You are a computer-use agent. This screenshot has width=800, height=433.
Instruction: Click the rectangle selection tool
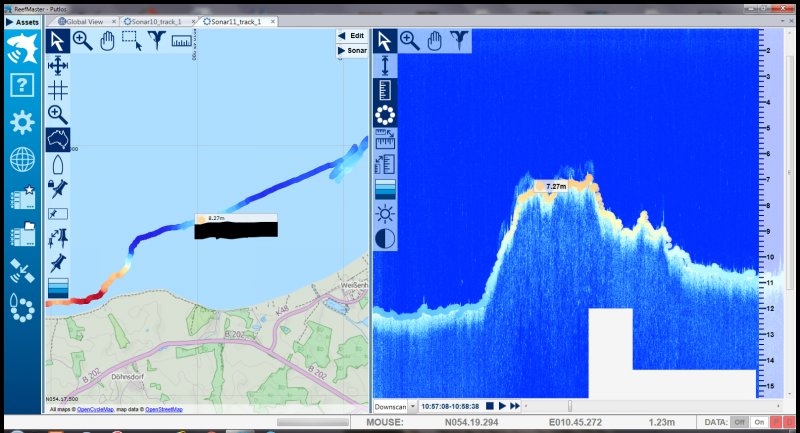pos(132,40)
